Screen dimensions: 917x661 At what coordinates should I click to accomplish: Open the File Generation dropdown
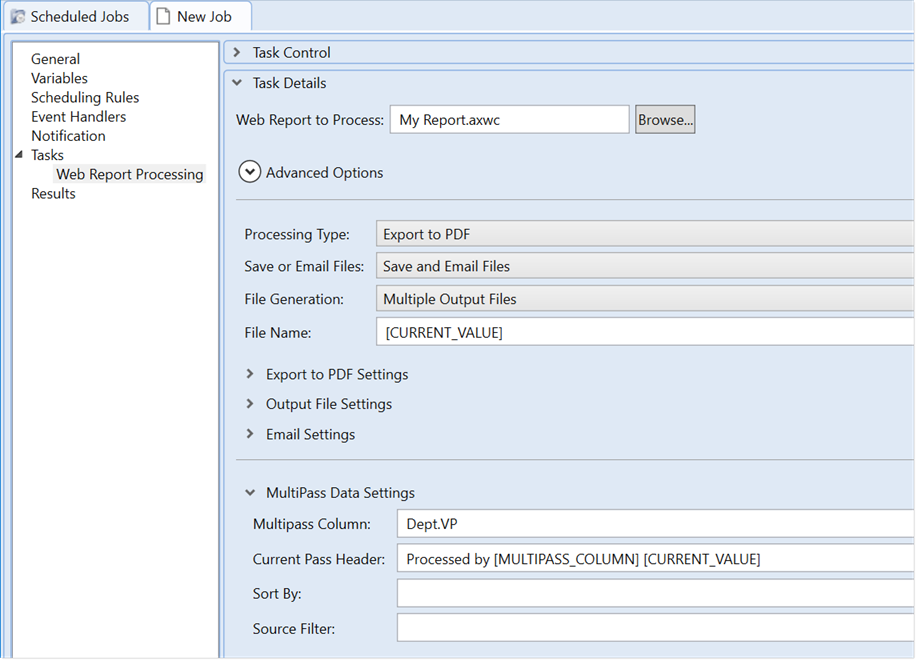point(645,299)
